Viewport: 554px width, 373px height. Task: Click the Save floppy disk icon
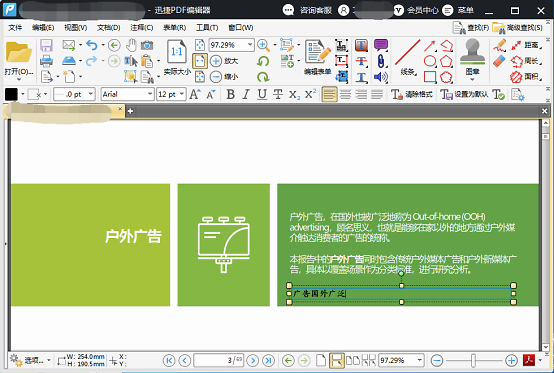[46, 45]
